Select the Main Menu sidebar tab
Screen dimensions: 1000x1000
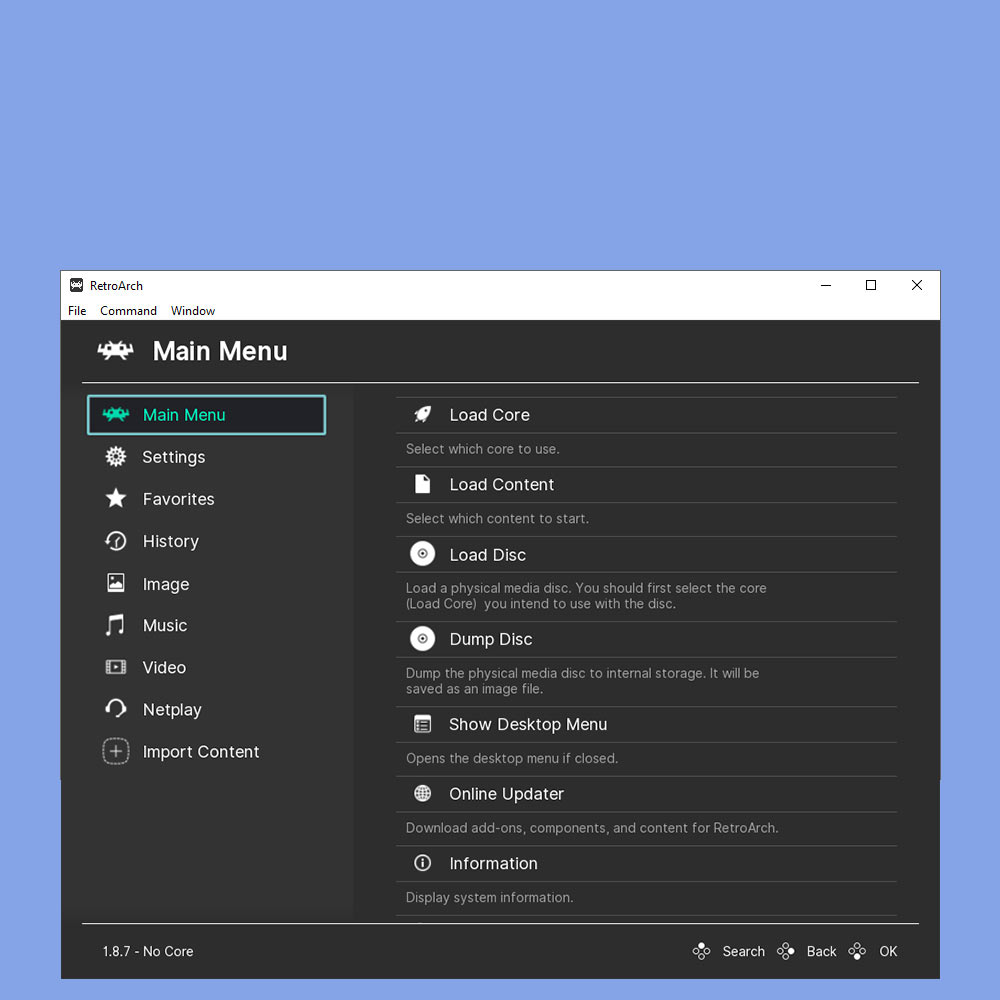[206, 415]
